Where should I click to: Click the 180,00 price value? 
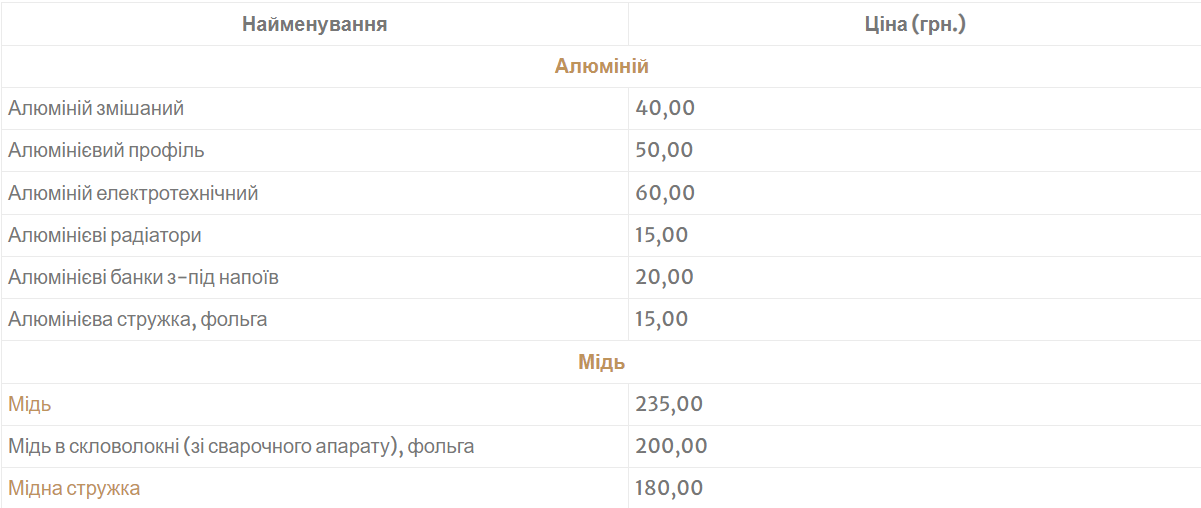pyautogui.click(x=669, y=489)
